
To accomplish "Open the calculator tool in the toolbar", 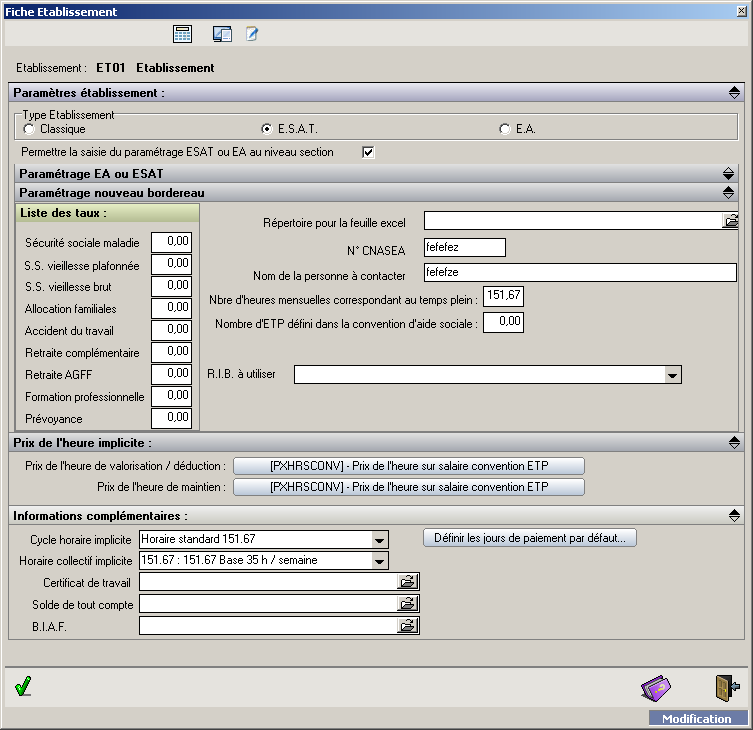I will [182, 34].
